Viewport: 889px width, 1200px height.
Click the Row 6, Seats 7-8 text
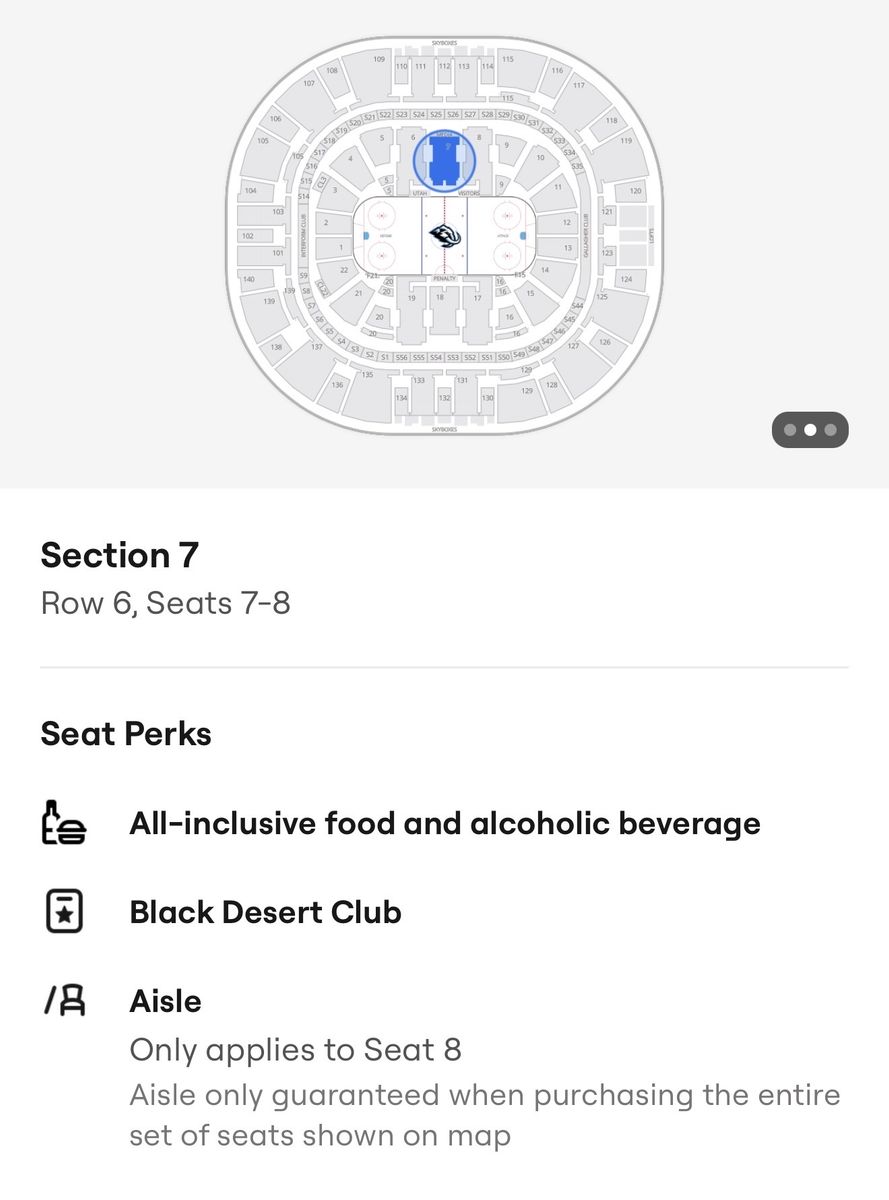pos(165,603)
